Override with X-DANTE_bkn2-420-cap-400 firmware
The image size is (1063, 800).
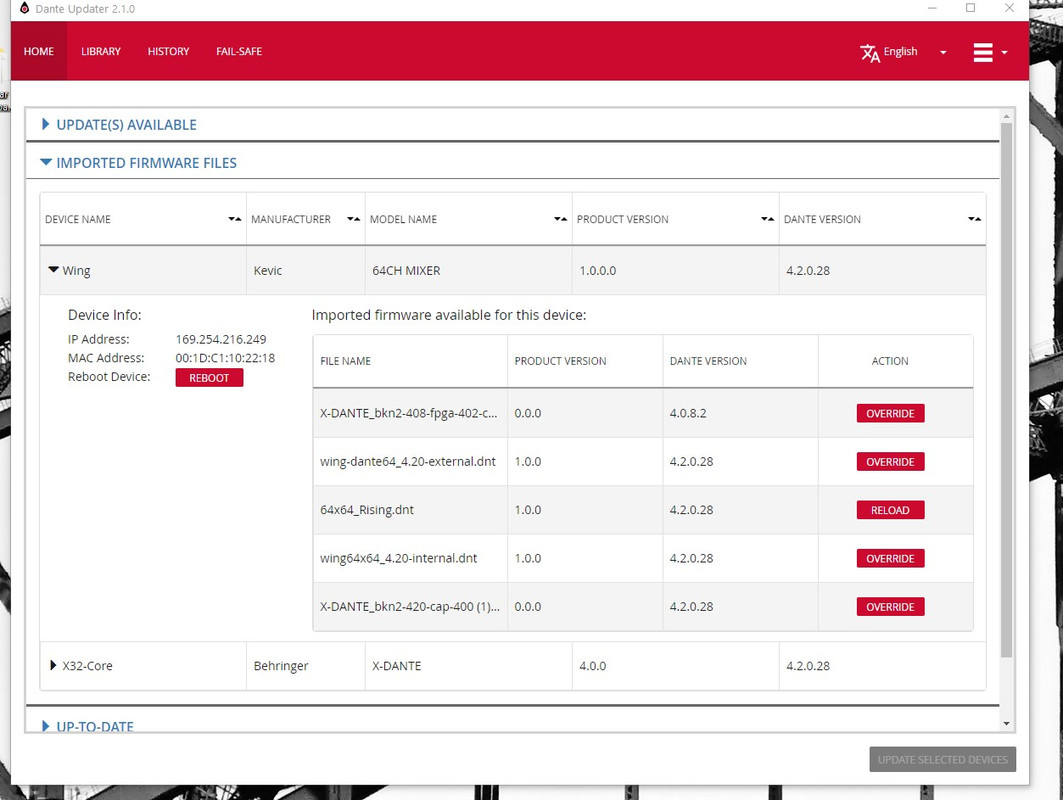pos(890,607)
